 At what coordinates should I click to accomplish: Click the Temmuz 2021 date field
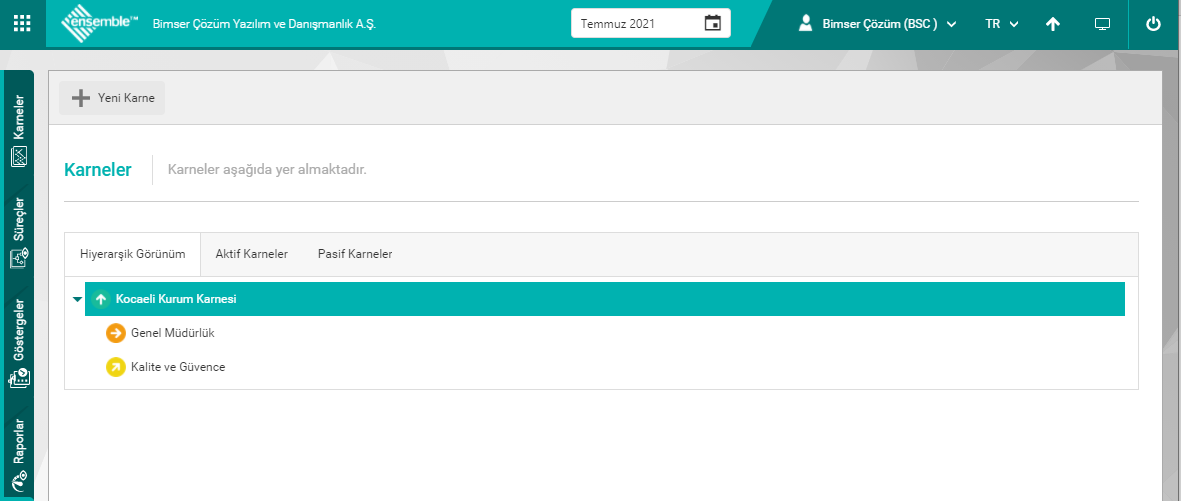tap(651, 23)
